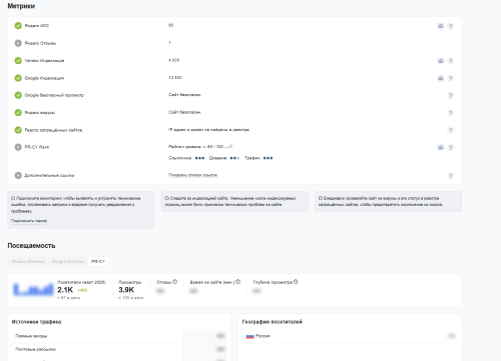Screen dimensions: 501x361
Task: Click the Яндекс Отзывы label
Action: tap(40, 43)
